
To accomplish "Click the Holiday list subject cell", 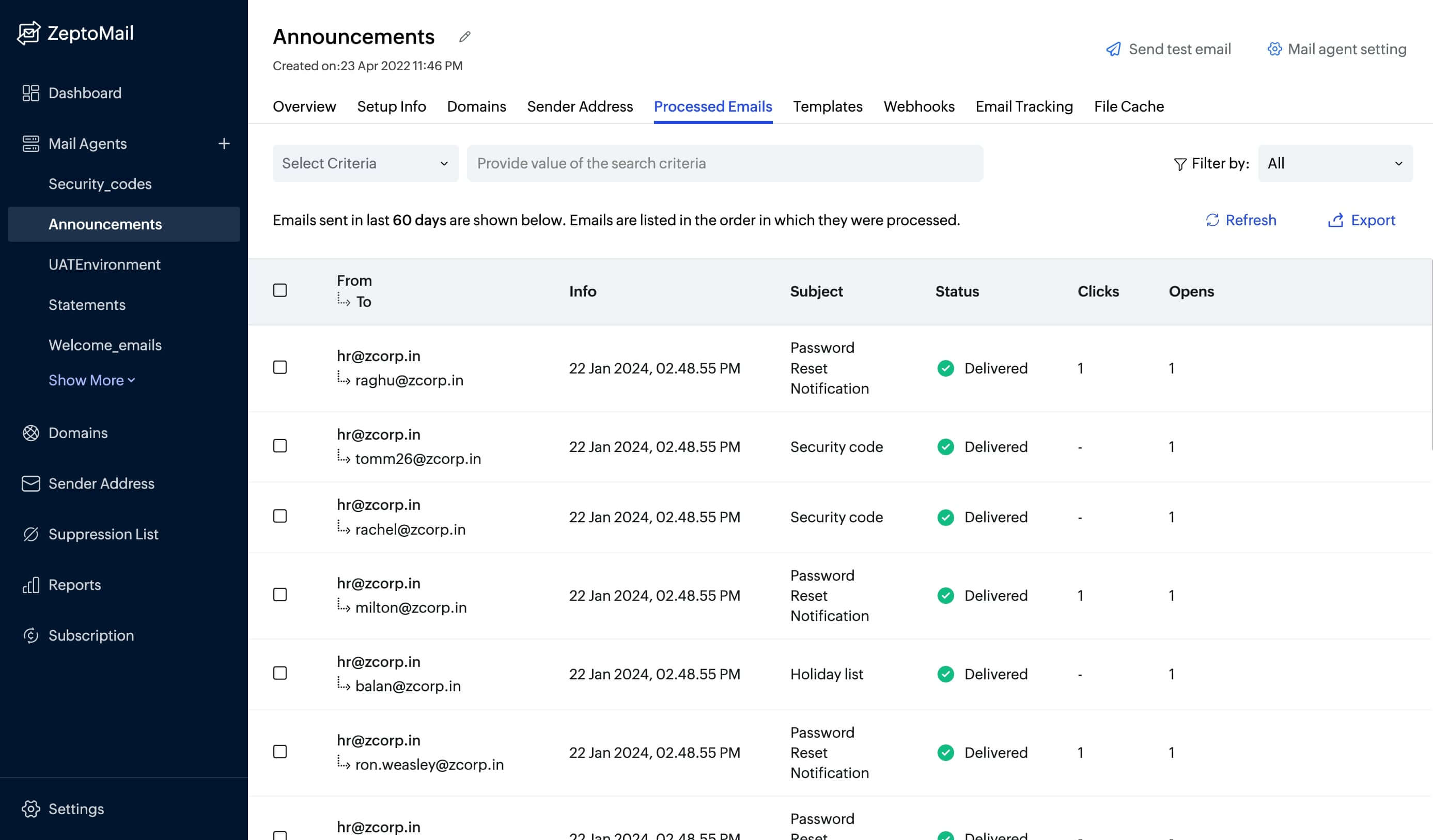I will coord(827,675).
